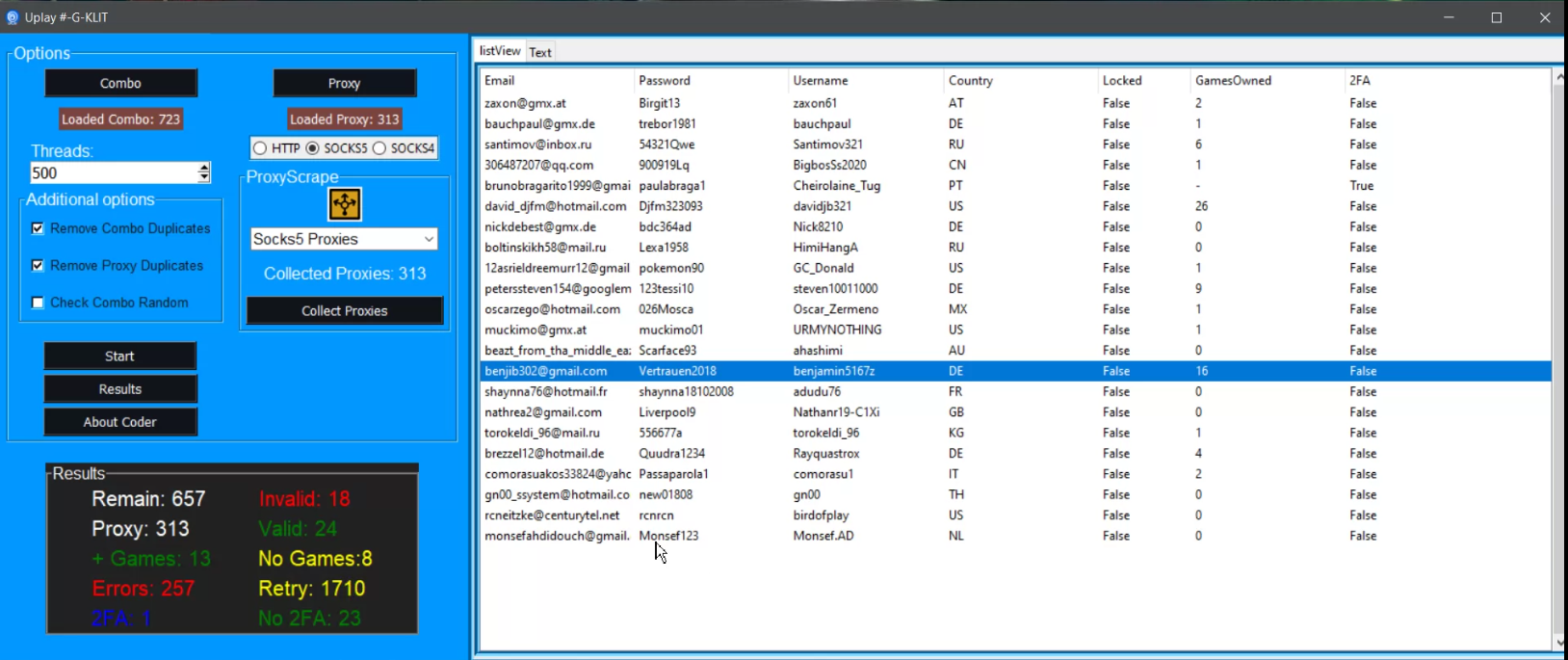Decrease Threads with the down stepper arrow

click(204, 178)
